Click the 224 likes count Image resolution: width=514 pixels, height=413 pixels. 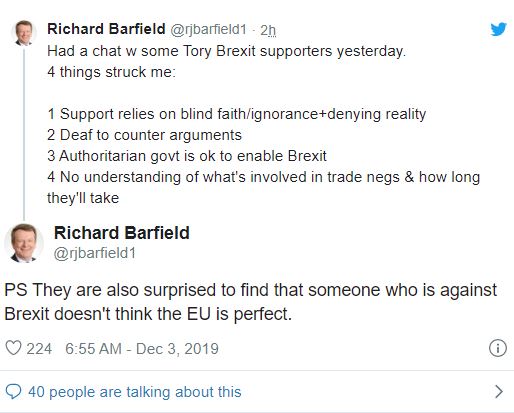click(39, 349)
